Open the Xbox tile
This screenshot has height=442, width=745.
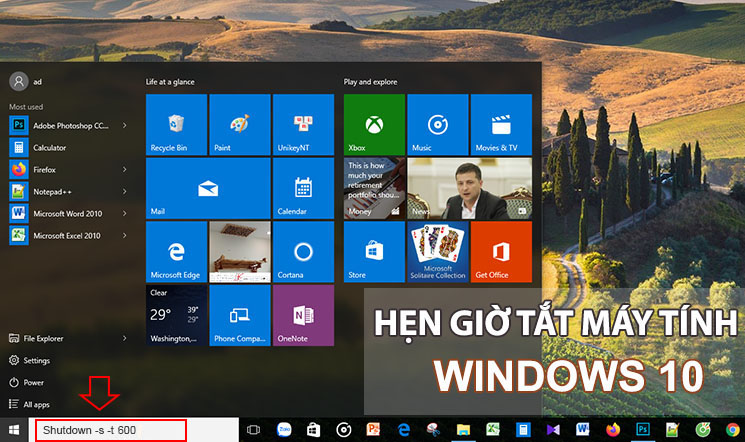coord(374,125)
